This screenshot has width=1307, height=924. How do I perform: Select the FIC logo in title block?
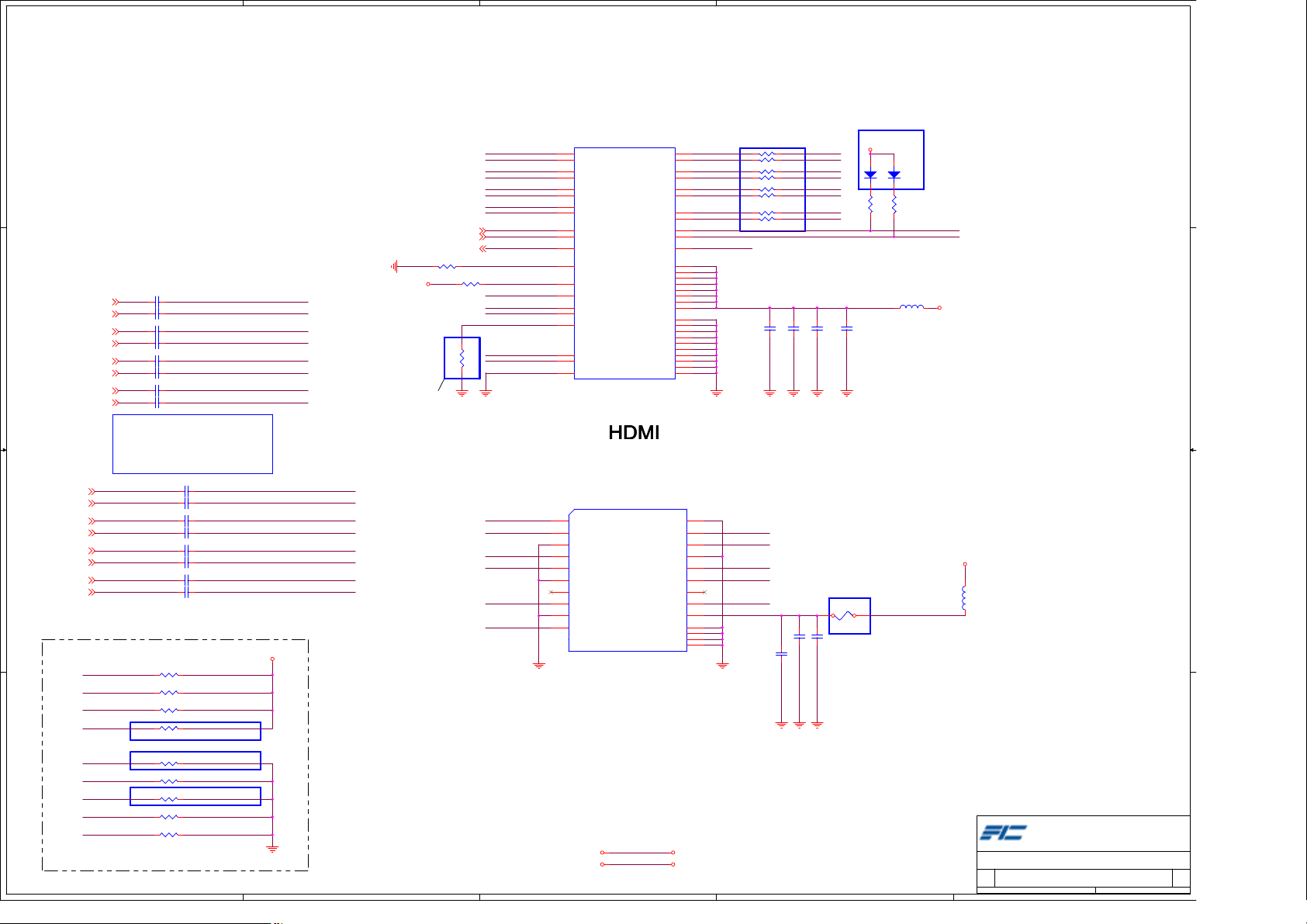(1003, 832)
